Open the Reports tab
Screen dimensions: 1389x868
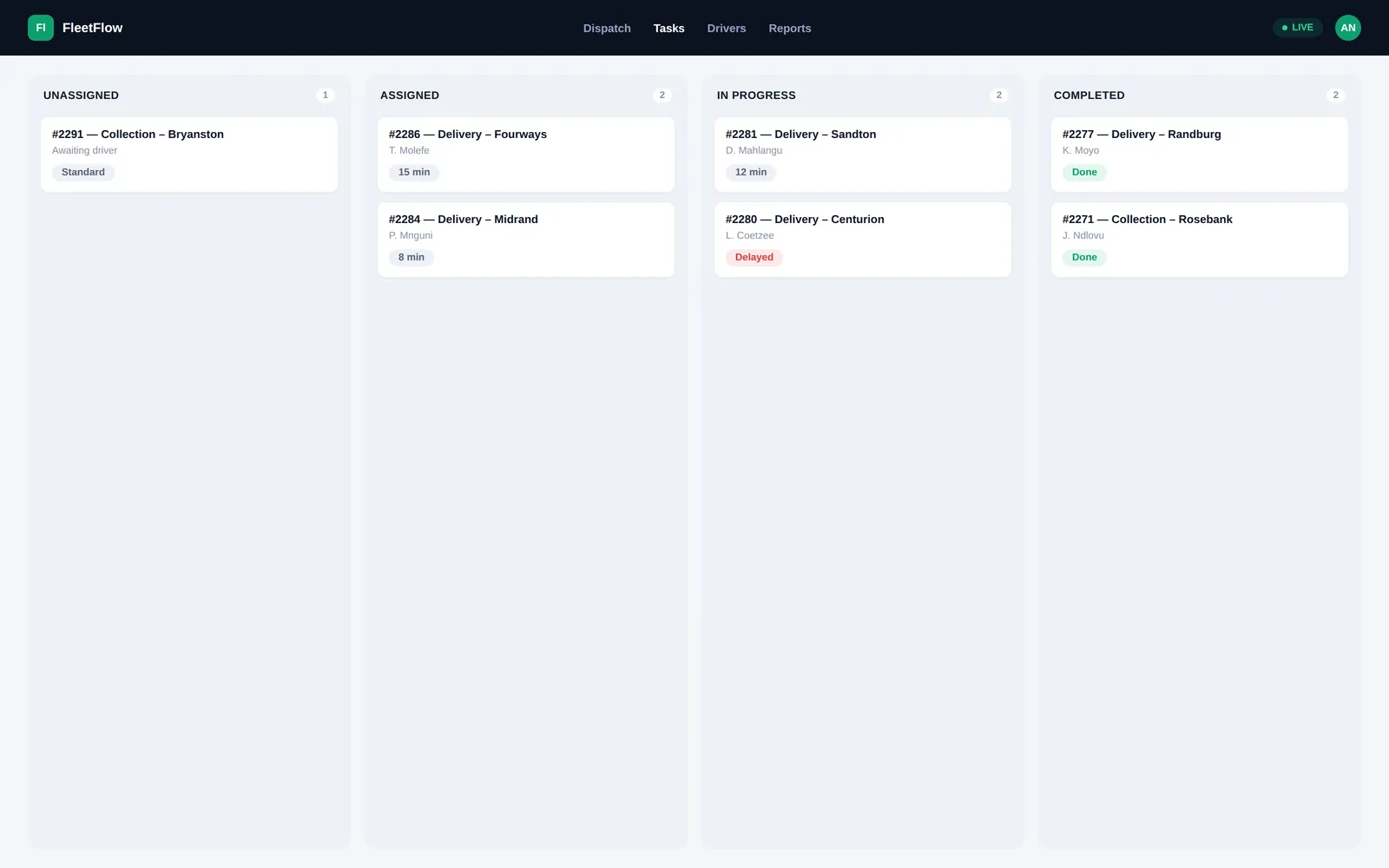(790, 29)
